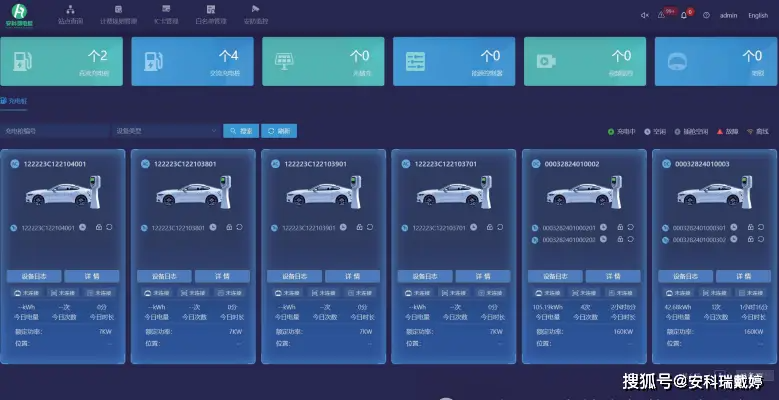Toggle the red triangle 故障 fault status filter
Image resolution: width=779 pixels, height=400 pixels.
tap(727, 132)
